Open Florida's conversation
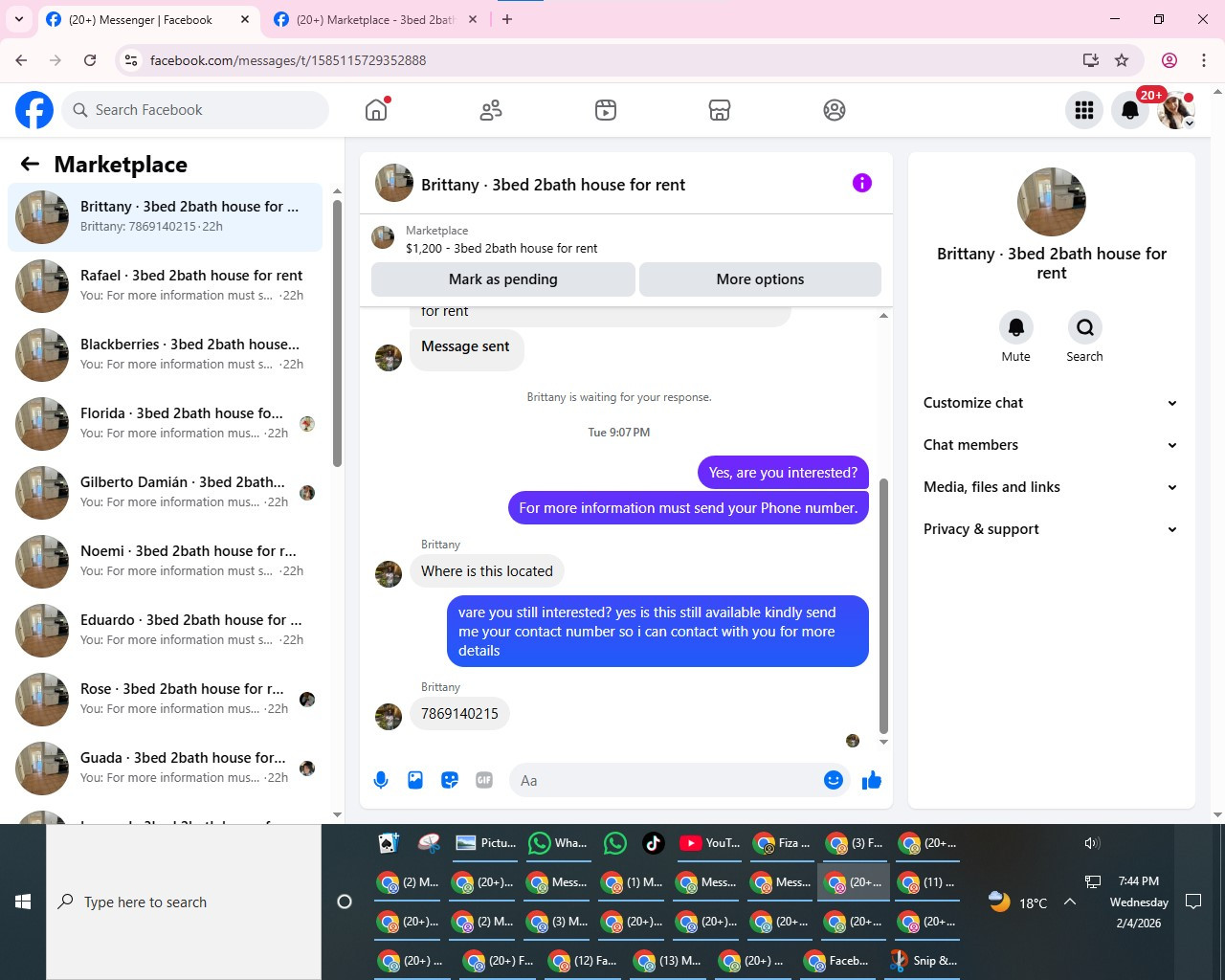This screenshot has height=980, width=1225. point(166,424)
